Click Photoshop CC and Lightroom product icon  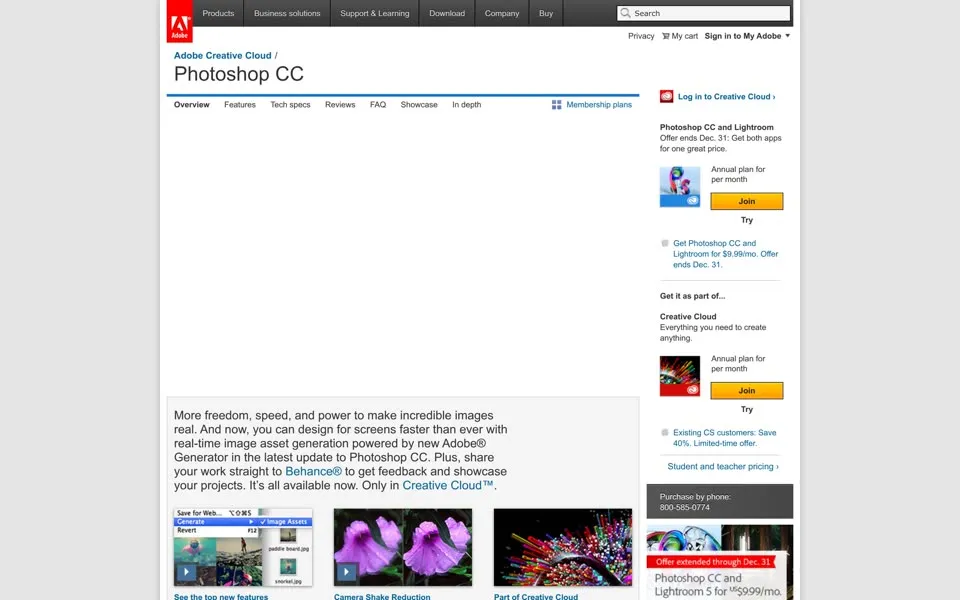(x=680, y=187)
